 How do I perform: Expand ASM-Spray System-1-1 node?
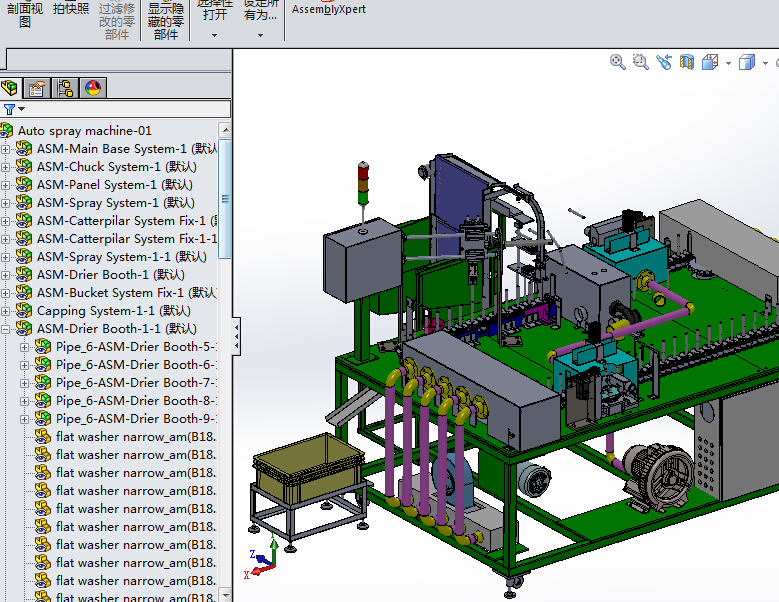pos(5,257)
